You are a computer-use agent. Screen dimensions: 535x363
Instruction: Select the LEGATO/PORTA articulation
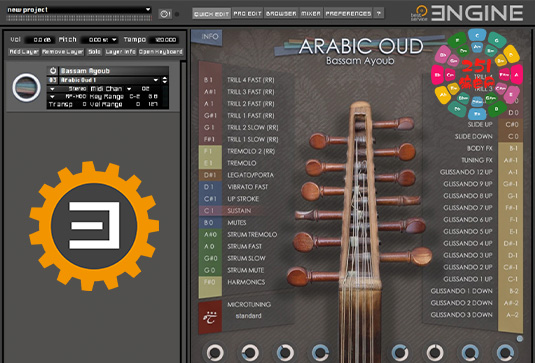(x=250, y=175)
